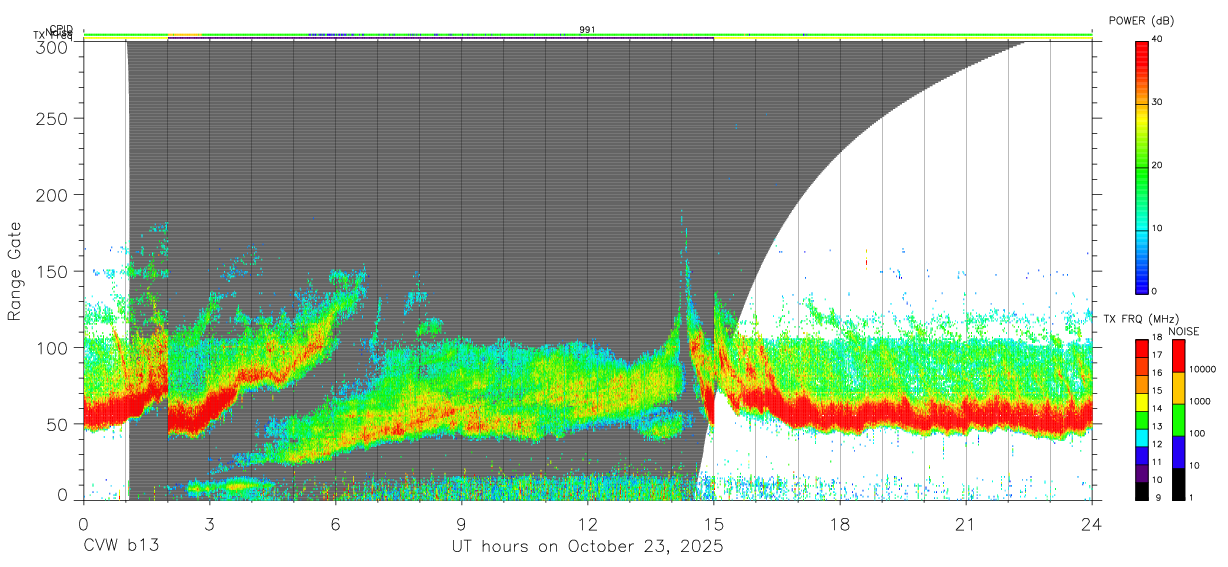
Task: Click the CPID value 991 label
Action: tap(587, 30)
